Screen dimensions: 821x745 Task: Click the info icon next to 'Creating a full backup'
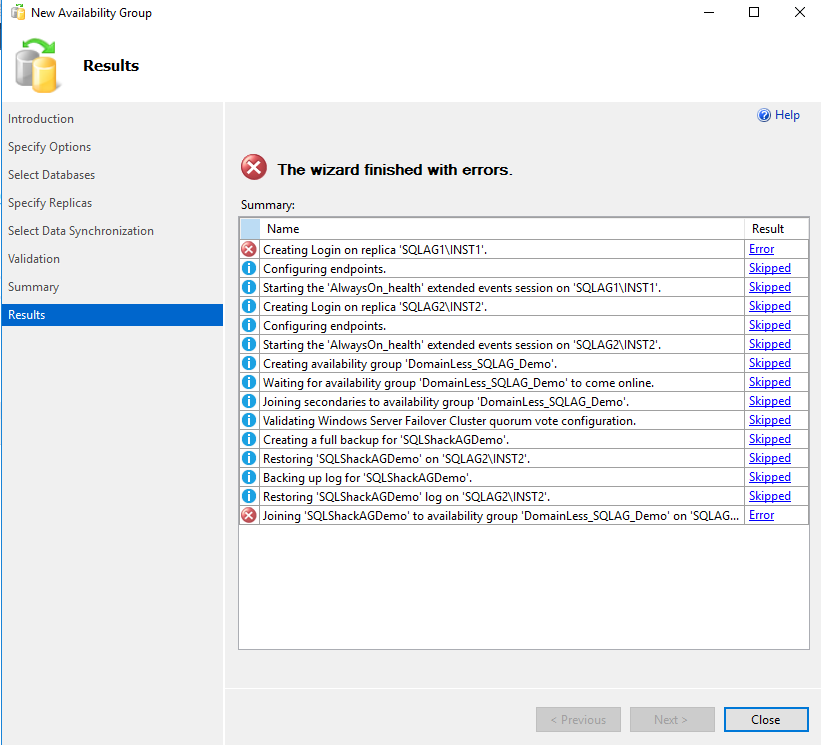pyautogui.click(x=249, y=439)
